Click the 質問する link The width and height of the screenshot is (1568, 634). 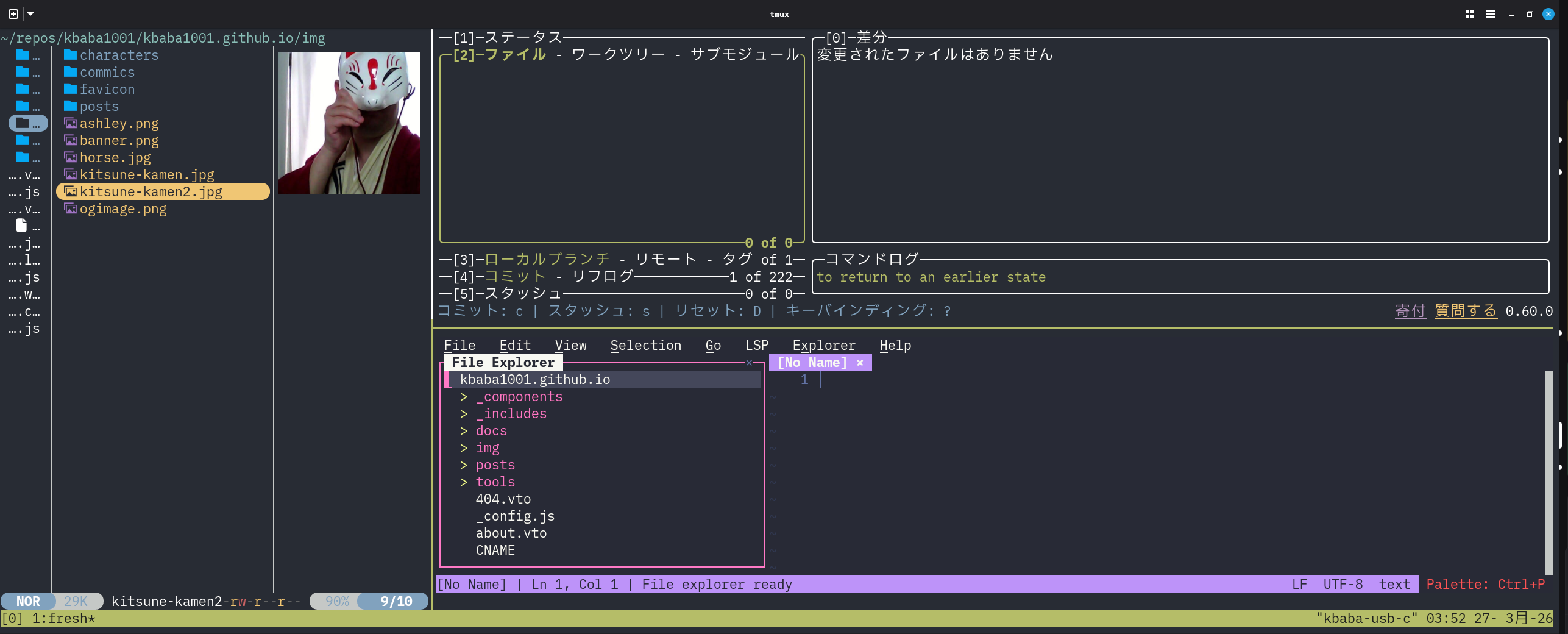(1465, 311)
